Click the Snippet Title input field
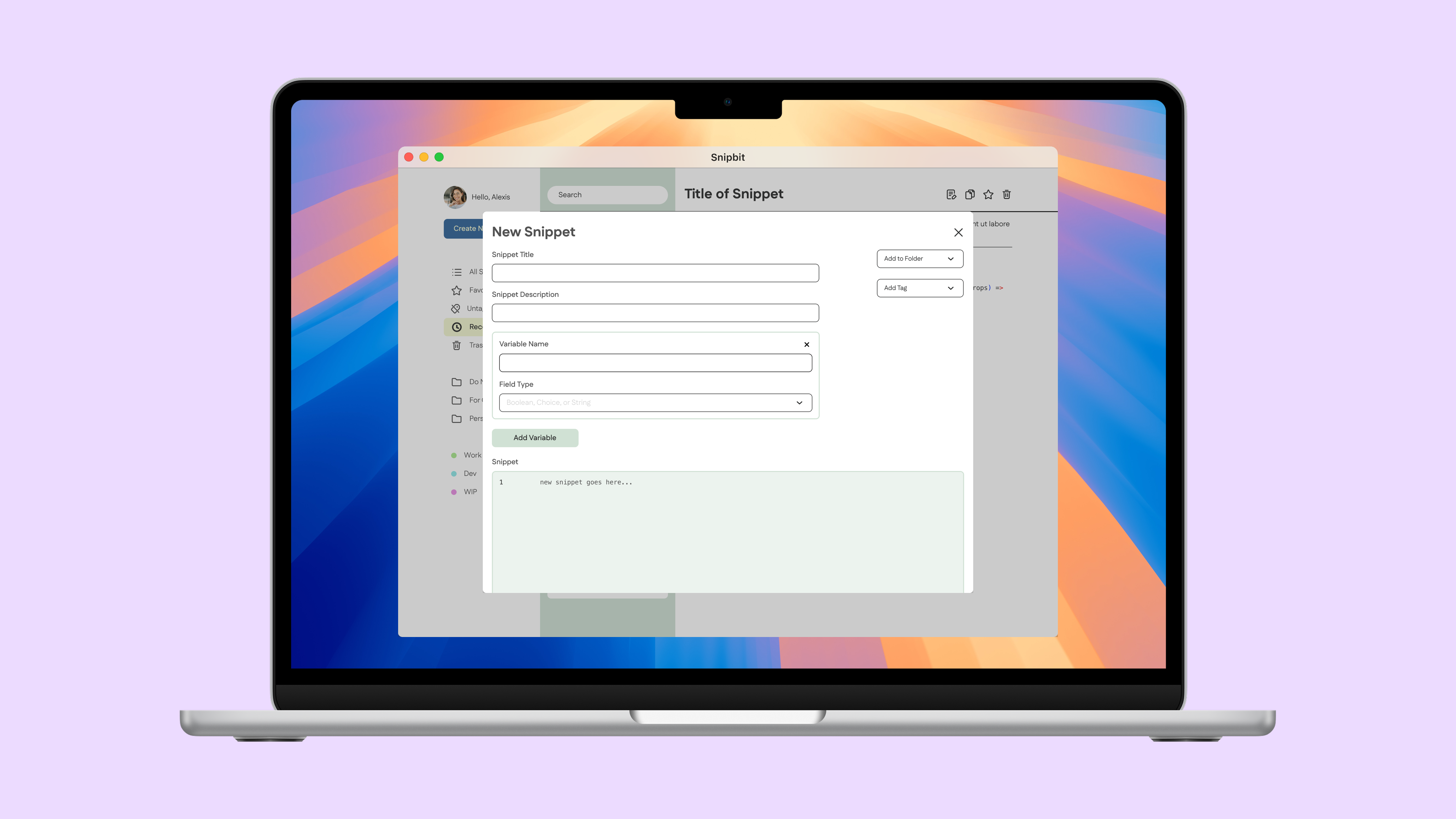 coord(655,273)
